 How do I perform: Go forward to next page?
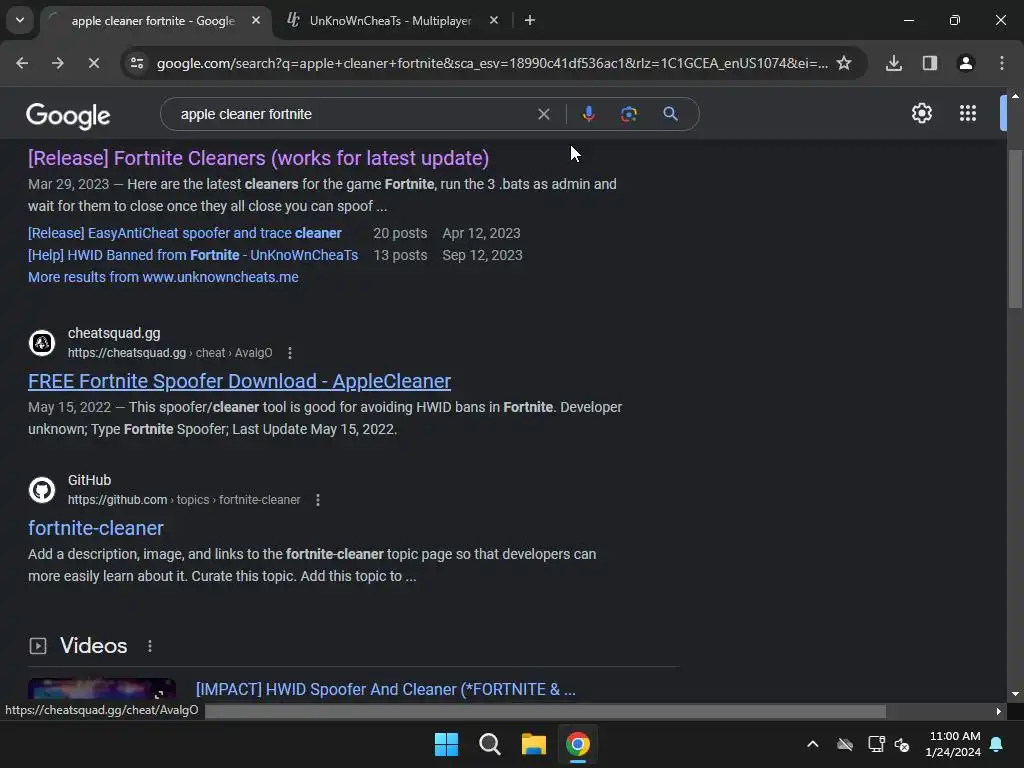coord(57,63)
